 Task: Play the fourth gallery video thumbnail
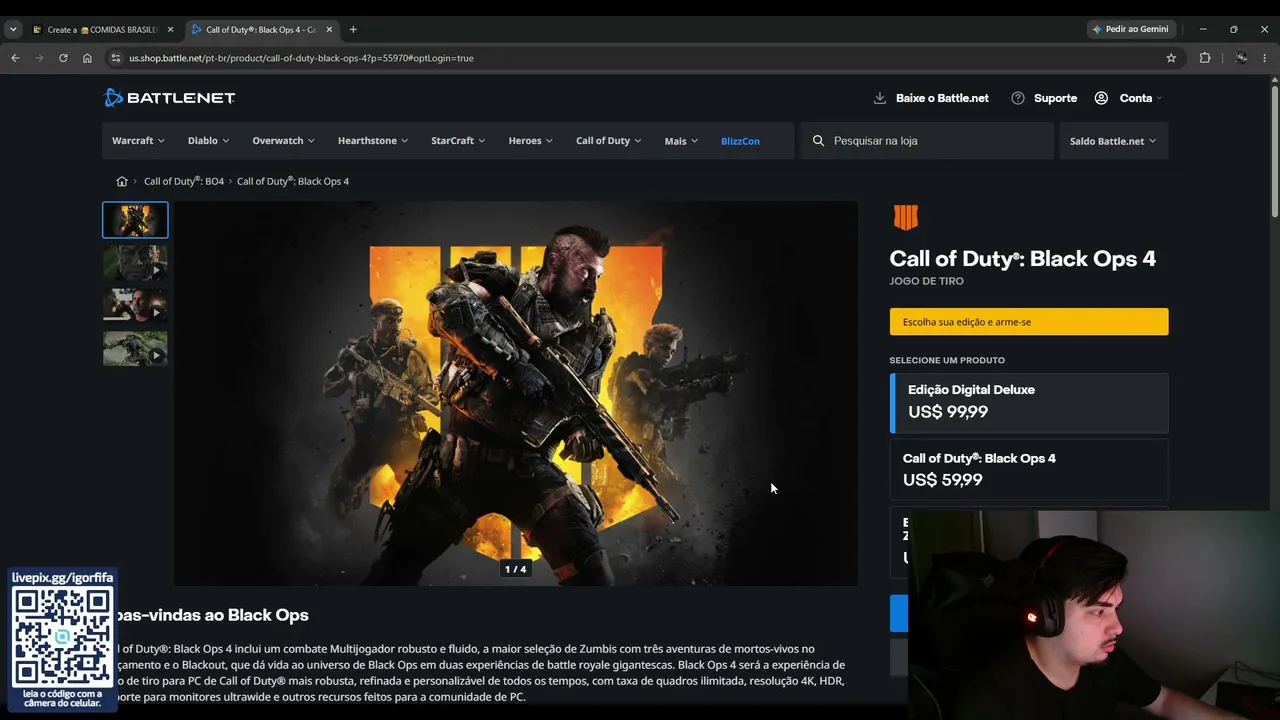pyautogui.click(x=135, y=349)
